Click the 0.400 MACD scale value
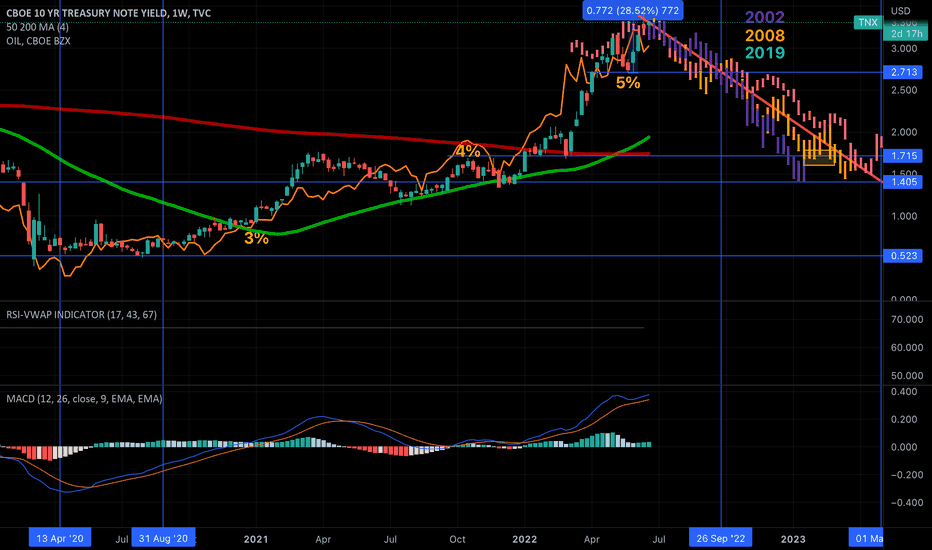 [x=903, y=392]
